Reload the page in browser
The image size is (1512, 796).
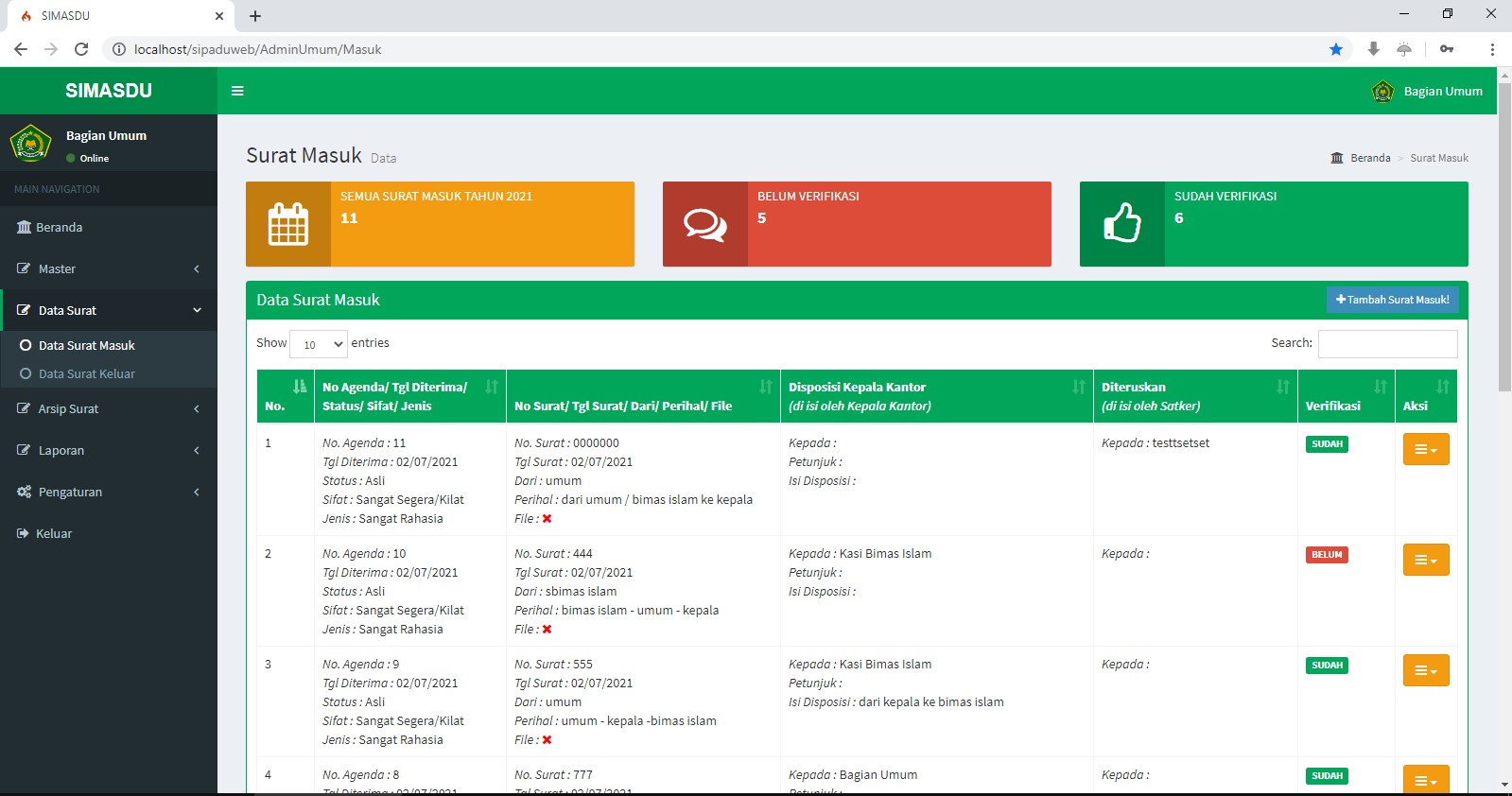coord(81,49)
